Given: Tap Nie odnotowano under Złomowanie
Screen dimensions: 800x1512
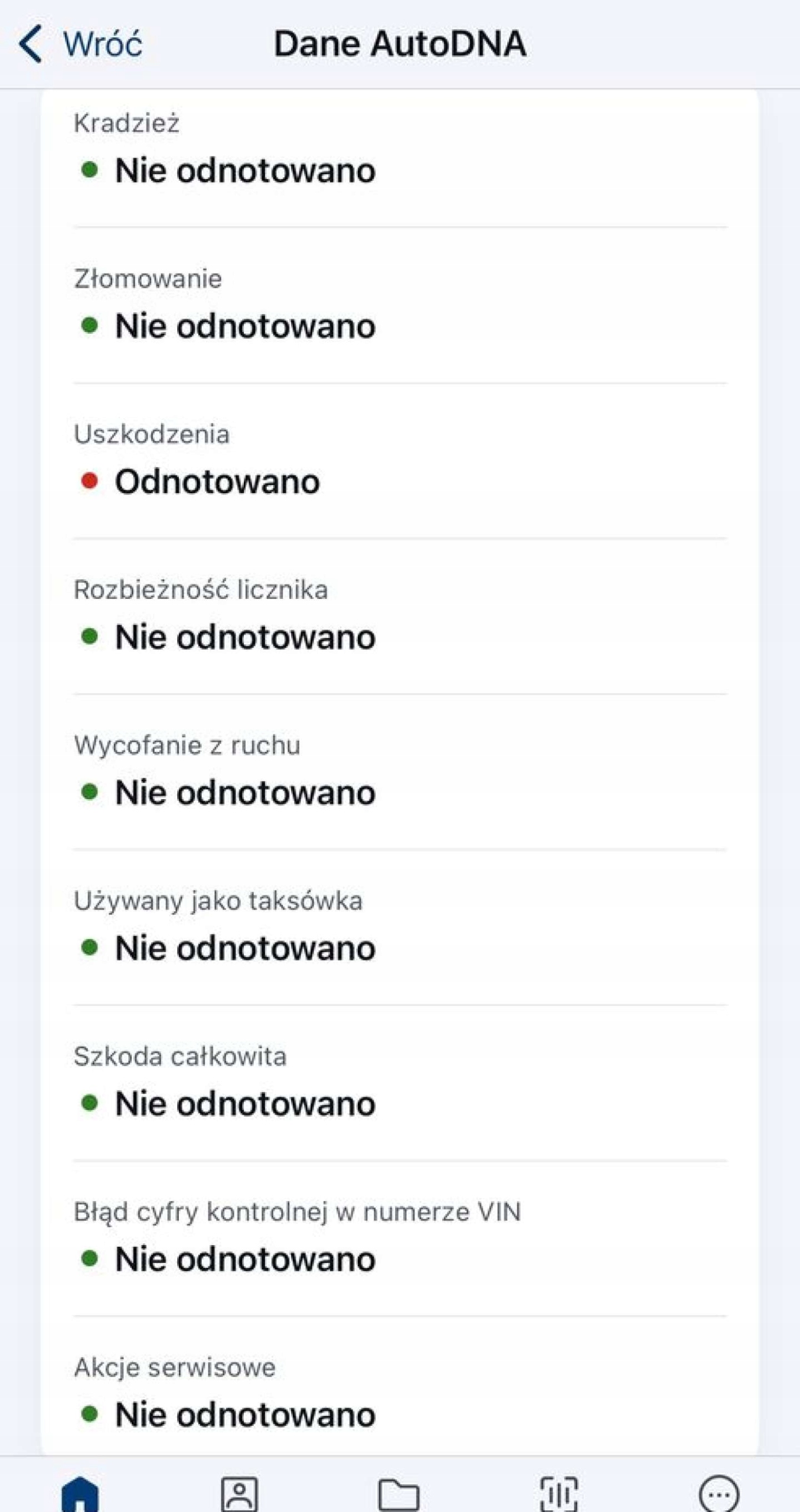Looking at the screenshot, I should tap(245, 326).
